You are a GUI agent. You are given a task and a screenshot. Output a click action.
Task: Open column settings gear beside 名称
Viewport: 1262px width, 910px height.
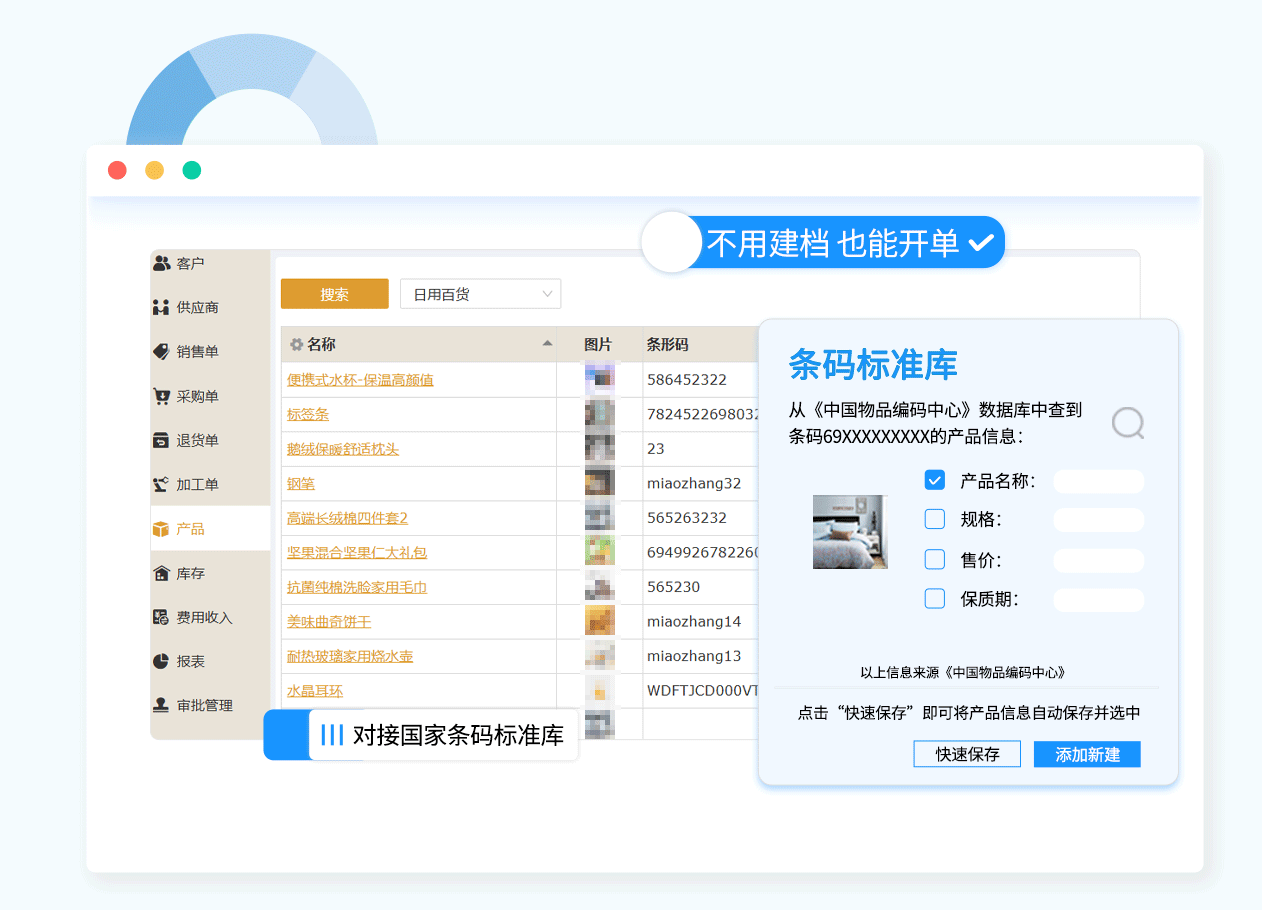coord(296,345)
